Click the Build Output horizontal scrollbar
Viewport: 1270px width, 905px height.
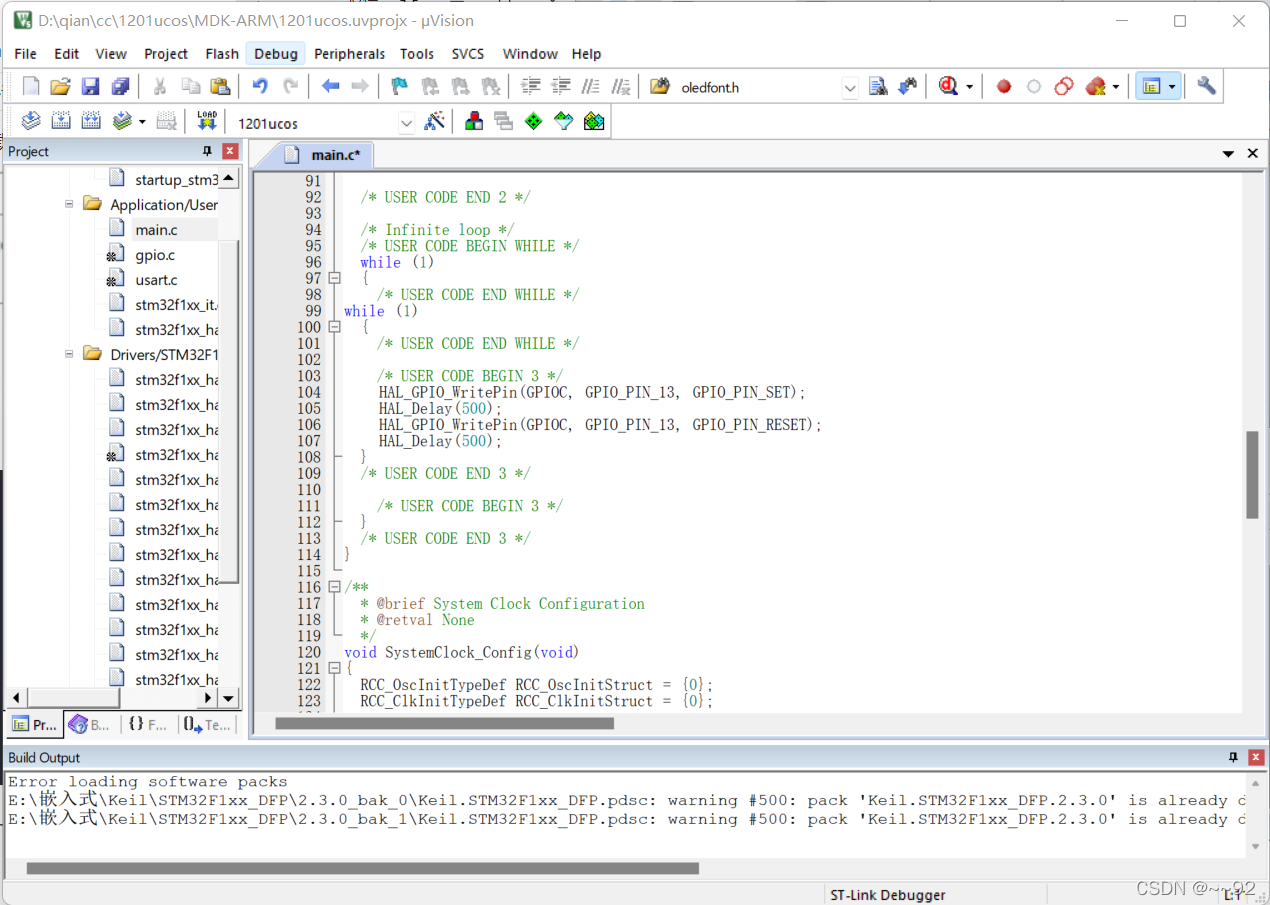(363, 868)
